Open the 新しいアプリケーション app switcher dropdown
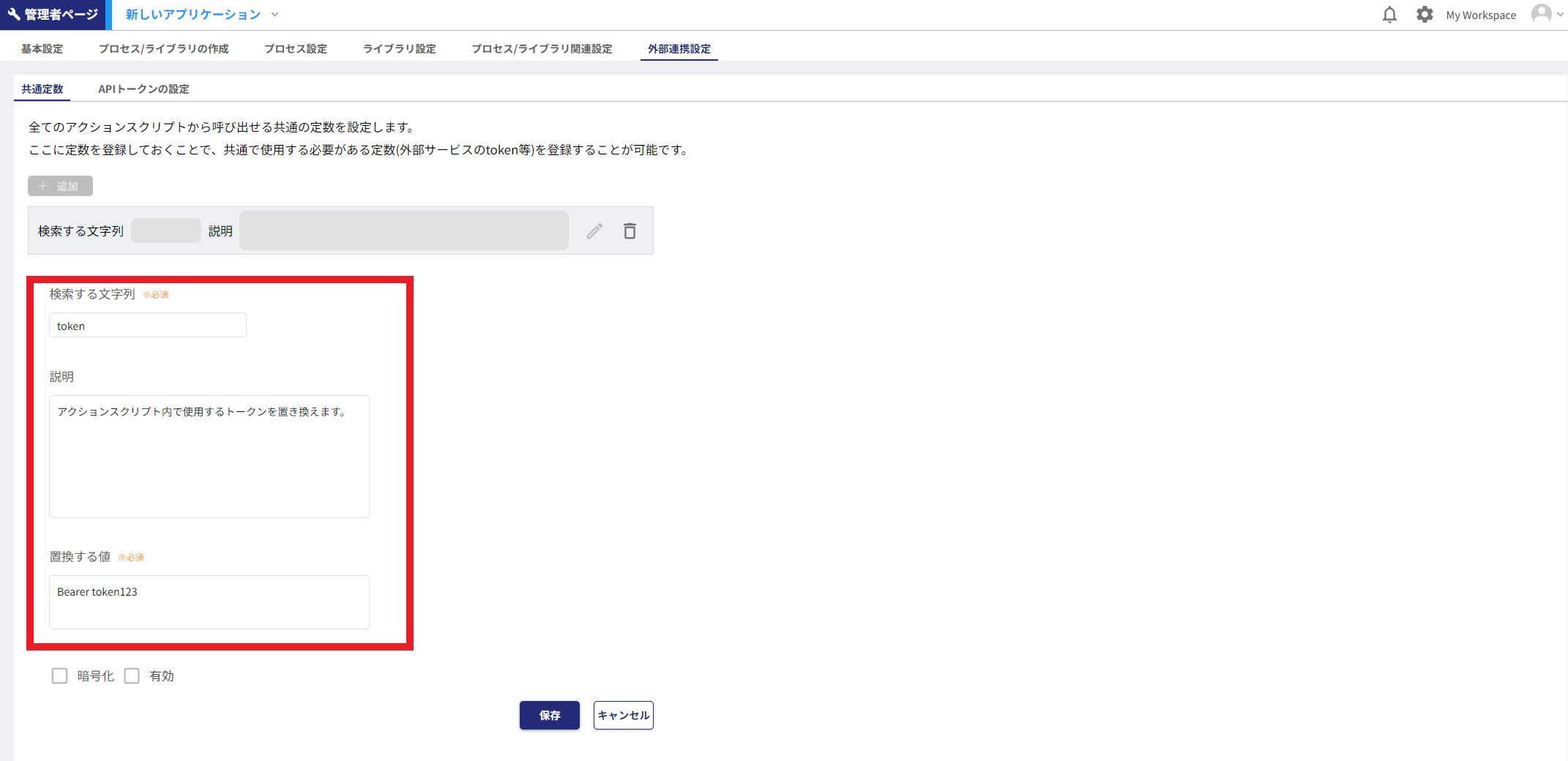Image resolution: width=1568 pixels, height=761 pixels. [275, 15]
